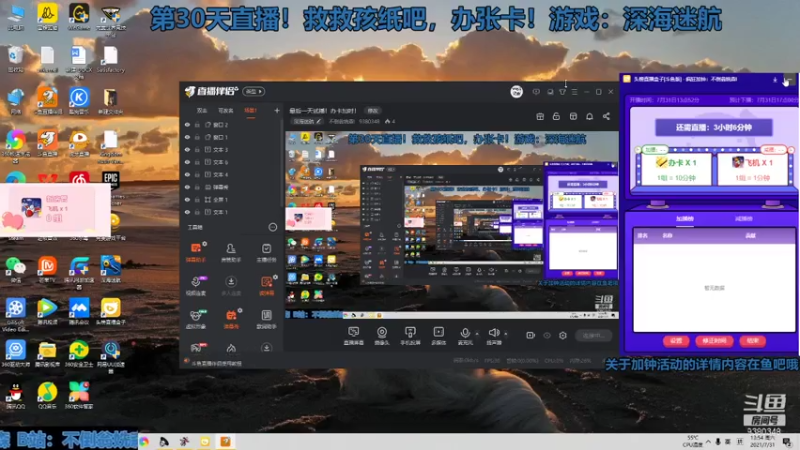Image resolution: width=800 pixels, height=450 pixels.
Task: Hide the 文本 3 layer with eye icon
Action: click(x=187, y=149)
